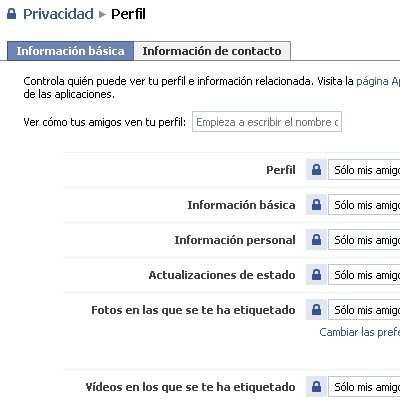The height and width of the screenshot is (400, 400).
Task: Go to Privacidad breadcrumb link
Action: tap(58, 14)
